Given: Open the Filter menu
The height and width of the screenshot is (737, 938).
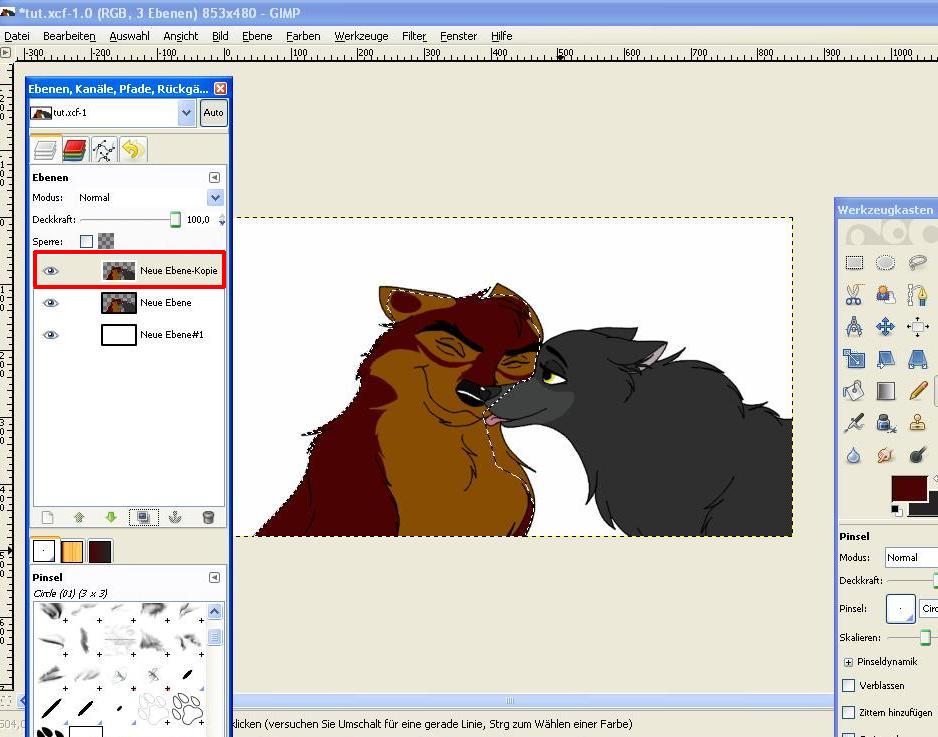Looking at the screenshot, I should pos(414,36).
